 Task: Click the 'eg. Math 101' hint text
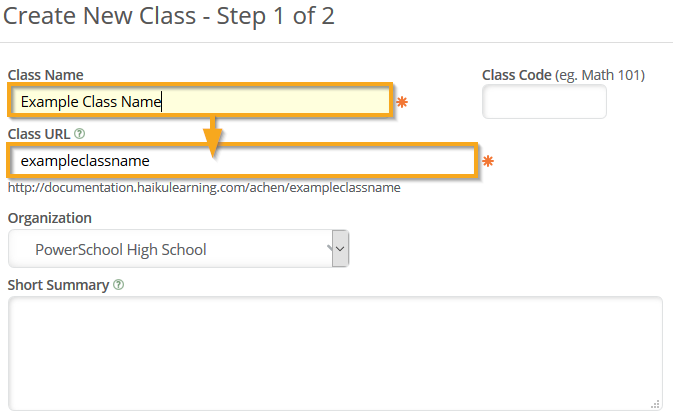603,75
